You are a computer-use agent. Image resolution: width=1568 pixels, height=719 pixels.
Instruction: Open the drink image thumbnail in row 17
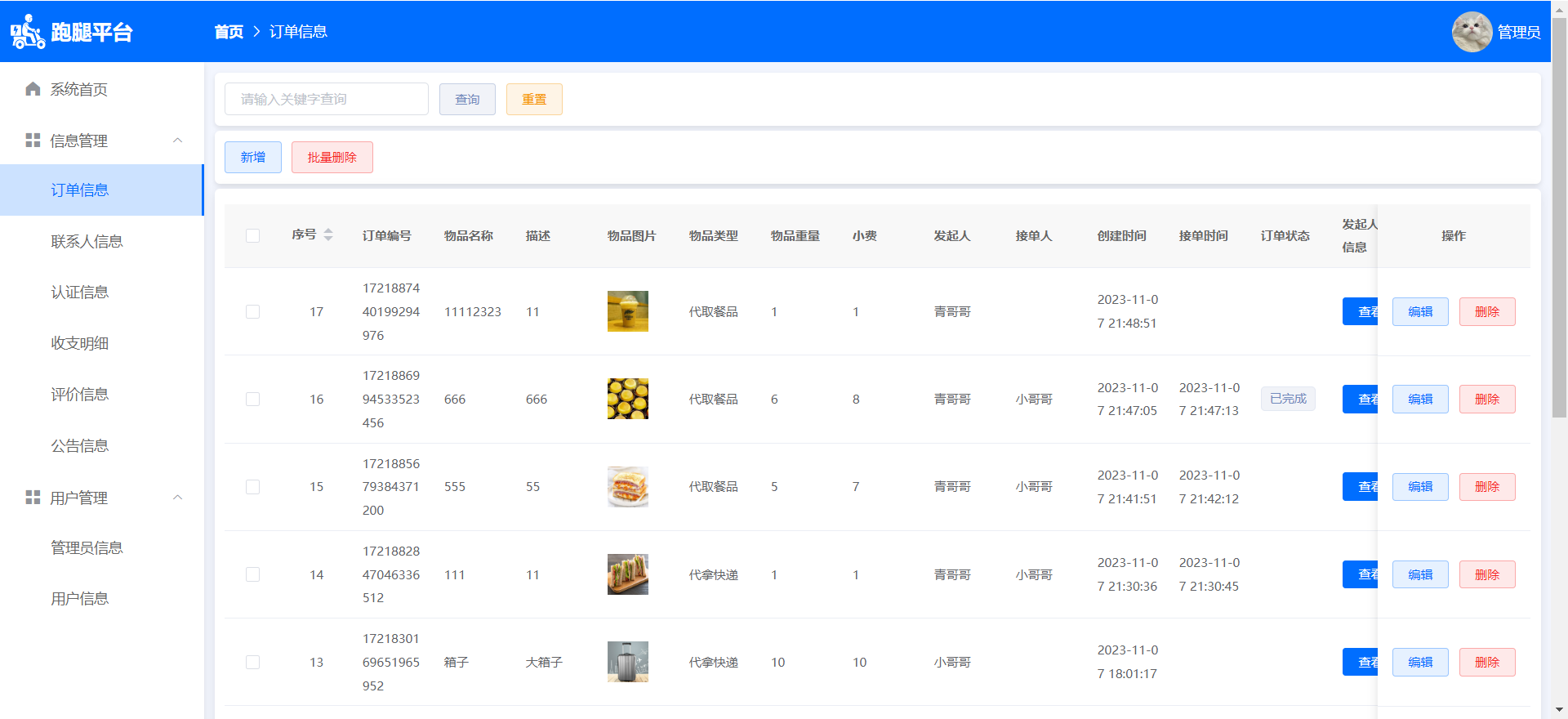(x=628, y=311)
